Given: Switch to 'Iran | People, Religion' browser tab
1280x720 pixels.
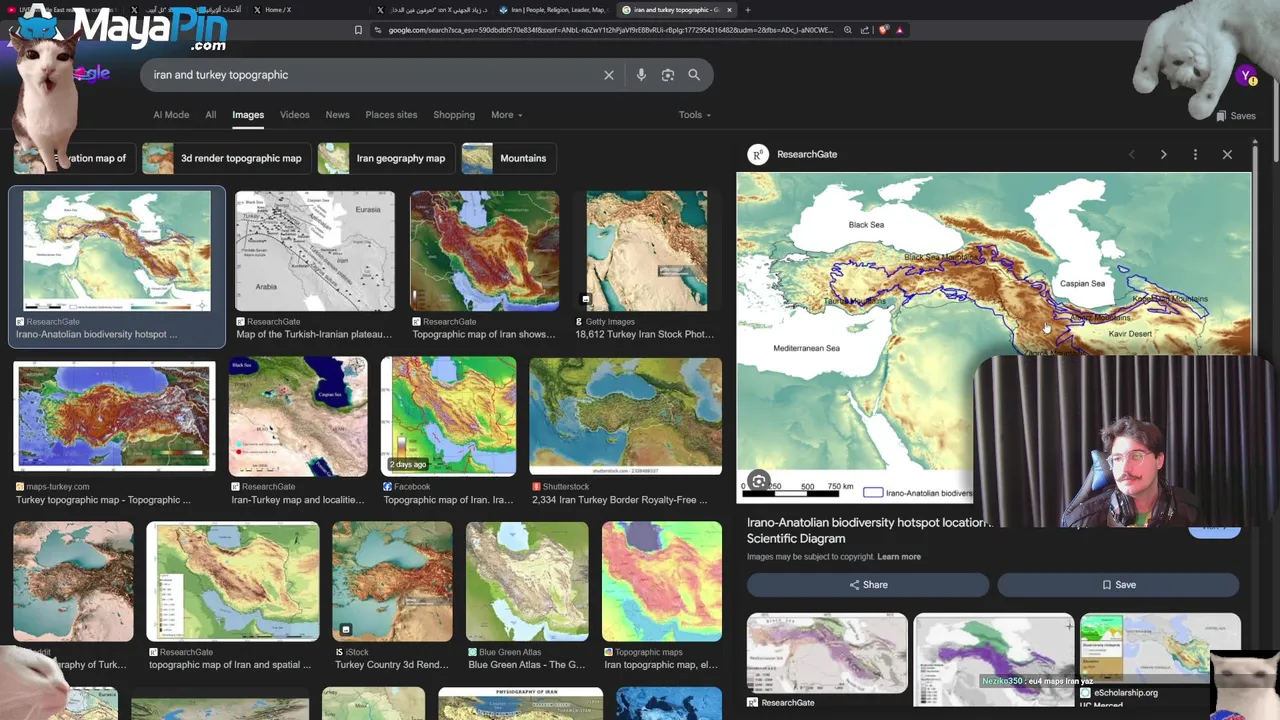Looking at the screenshot, I should 553,10.
